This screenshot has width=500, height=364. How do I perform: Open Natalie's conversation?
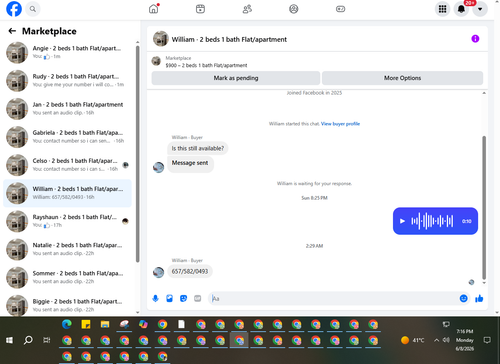(68, 249)
